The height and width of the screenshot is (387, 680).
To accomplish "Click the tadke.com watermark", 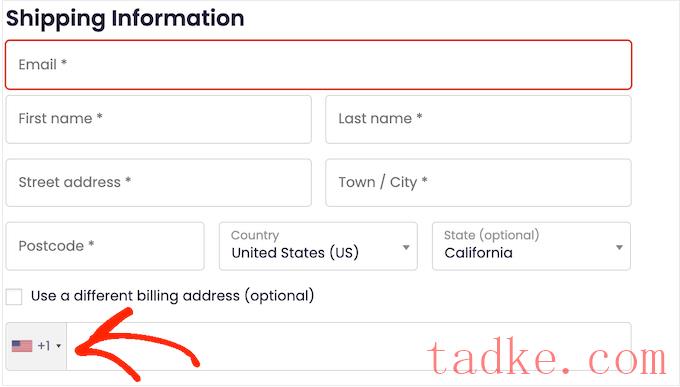I will coord(547,357).
